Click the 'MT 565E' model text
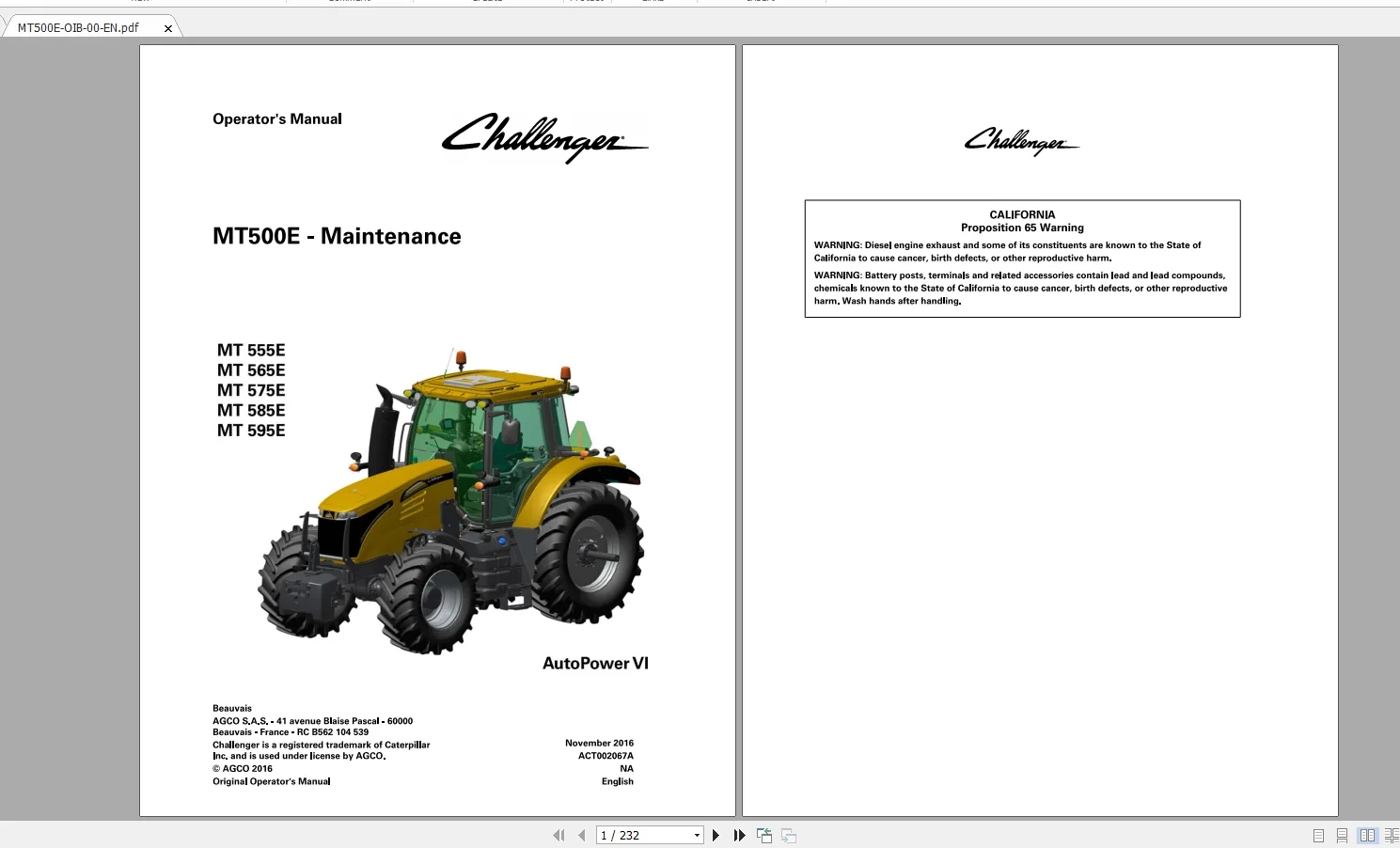 (251, 370)
